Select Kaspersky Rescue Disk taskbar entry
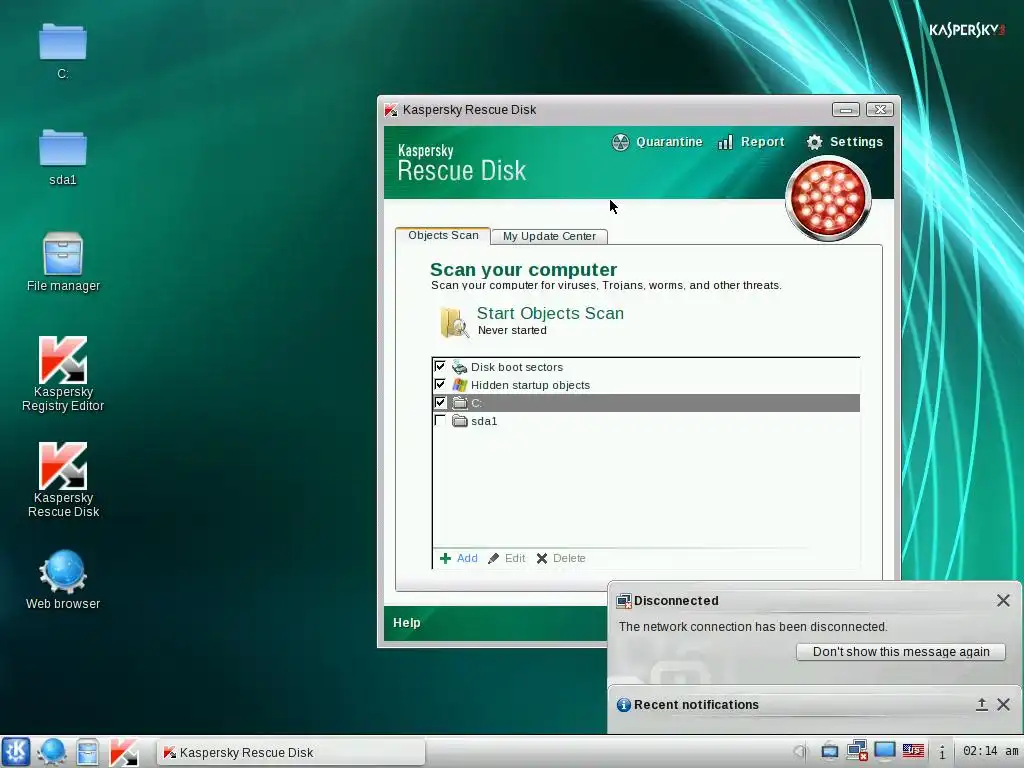 point(291,752)
